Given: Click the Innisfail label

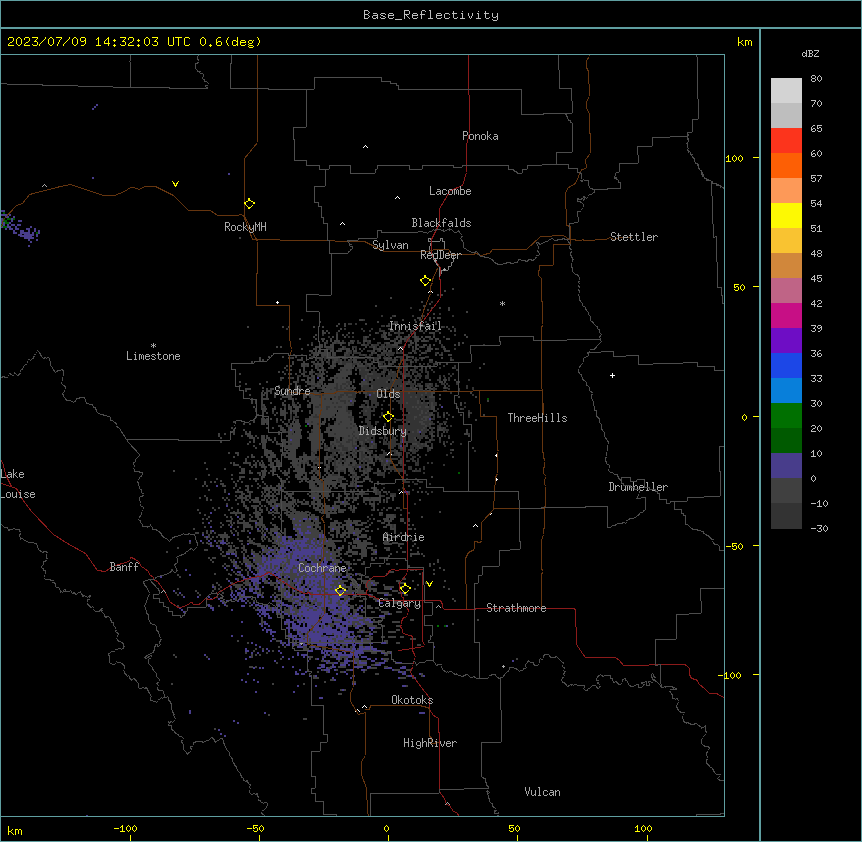Looking at the screenshot, I should (415, 326).
